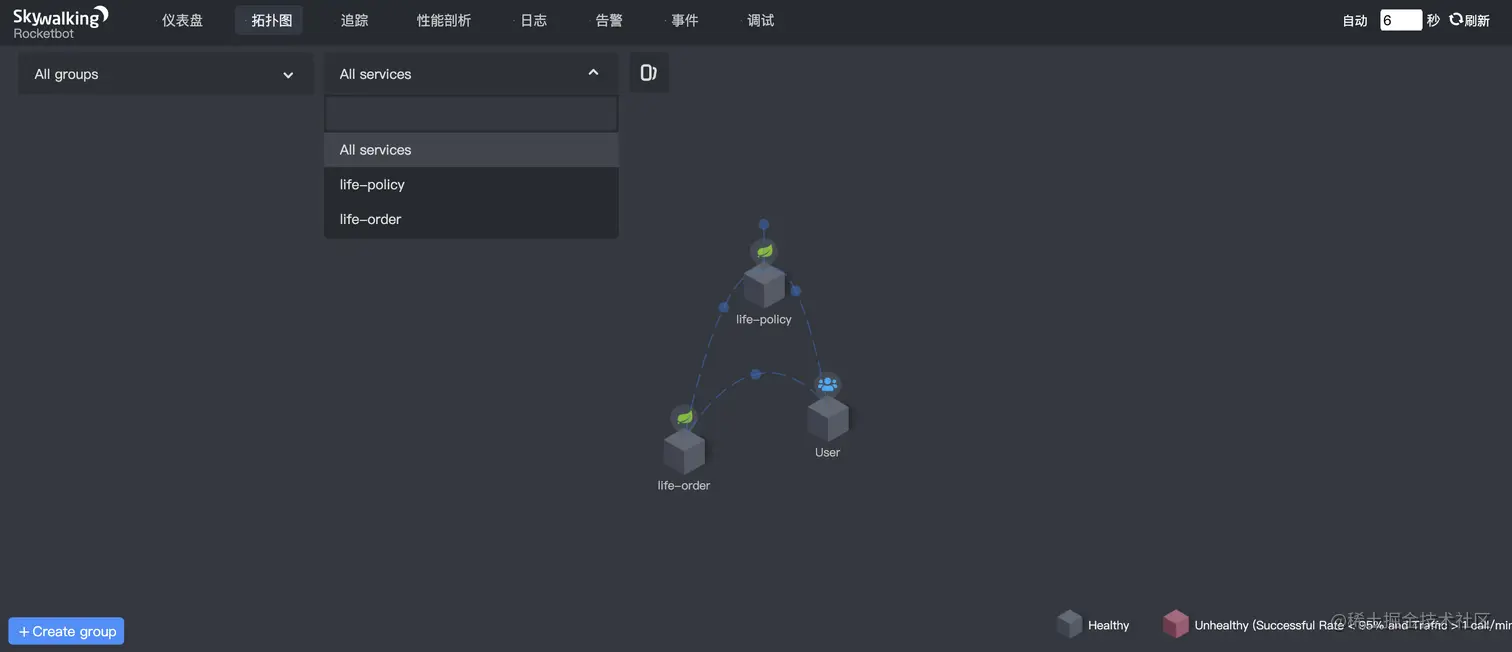Select life-policy in services list
Viewport: 1512px width, 652px height.
[x=471, y=184]
